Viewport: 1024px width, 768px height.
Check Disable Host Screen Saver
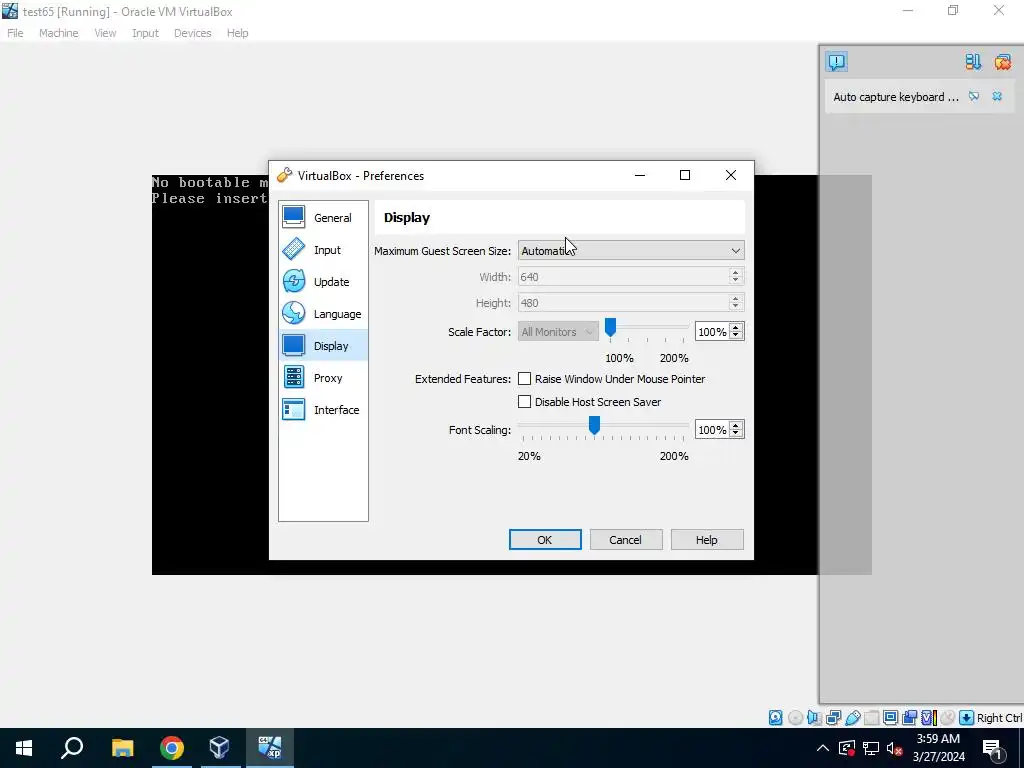tap(524, 402)
